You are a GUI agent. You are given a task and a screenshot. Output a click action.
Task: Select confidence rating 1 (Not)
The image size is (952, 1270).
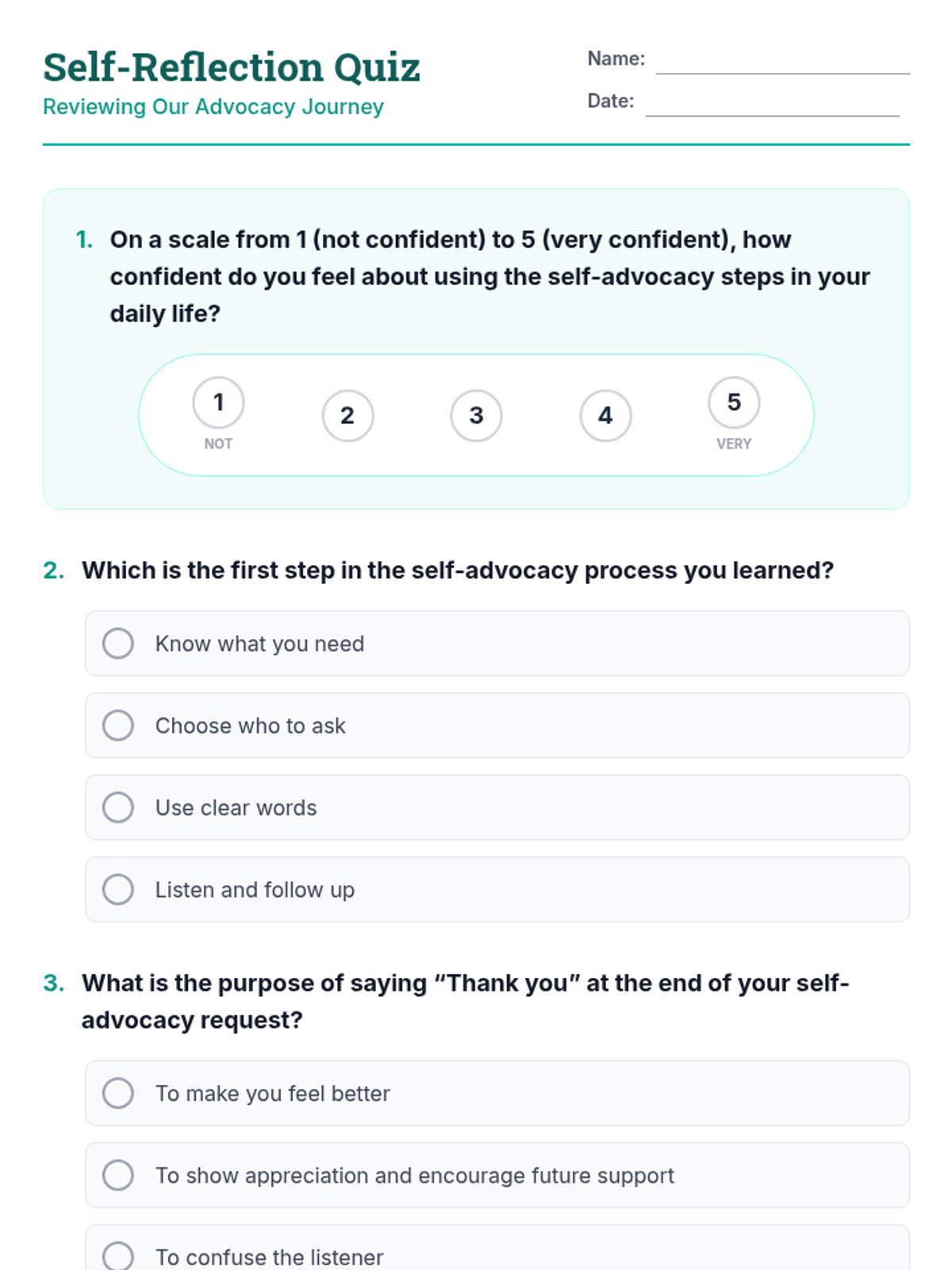point(218,402)
